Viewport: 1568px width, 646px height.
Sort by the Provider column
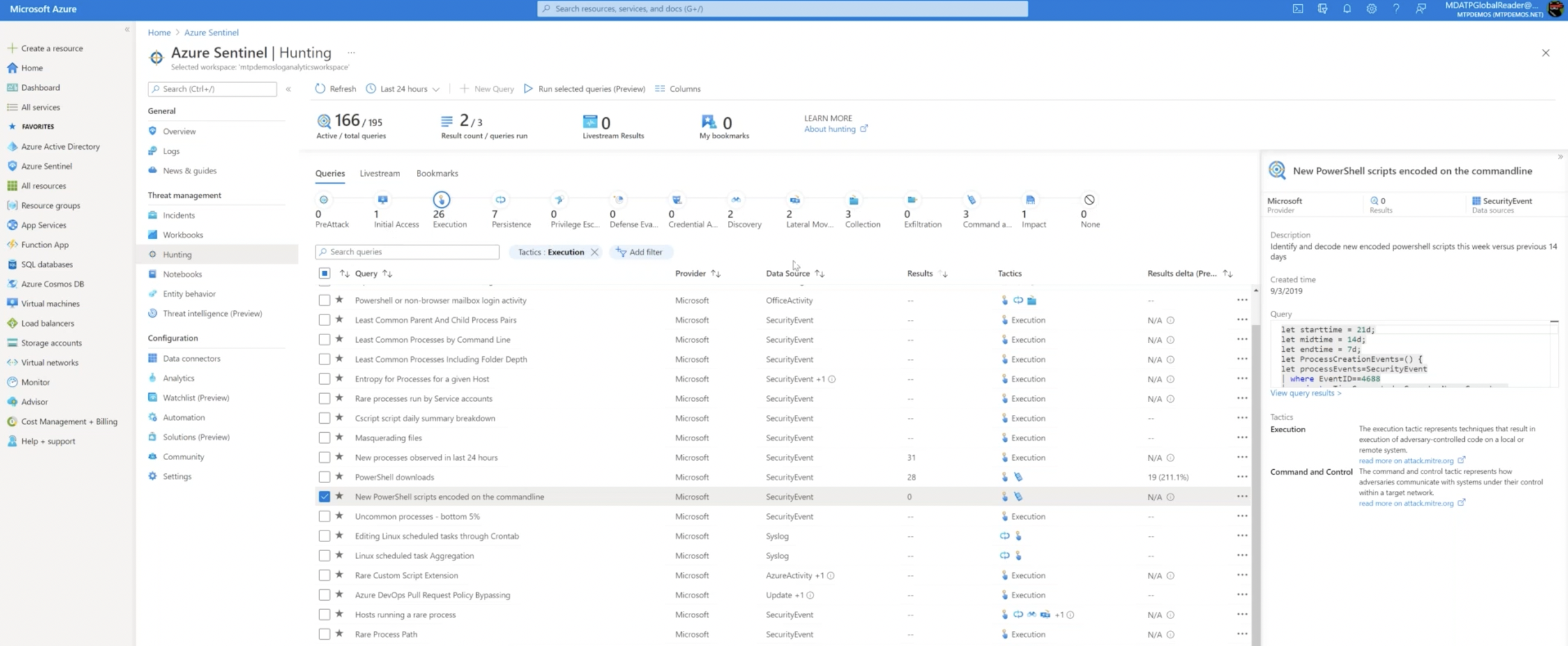[x=698, y=273]
